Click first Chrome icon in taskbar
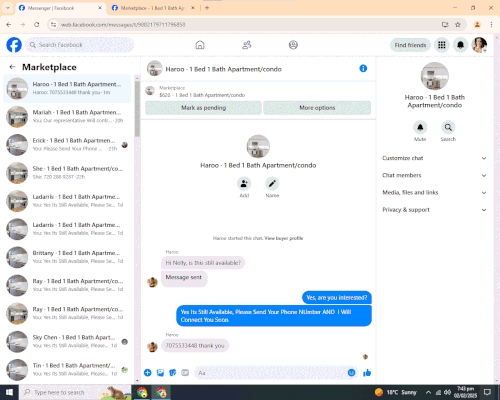 [x=142, y=392]
